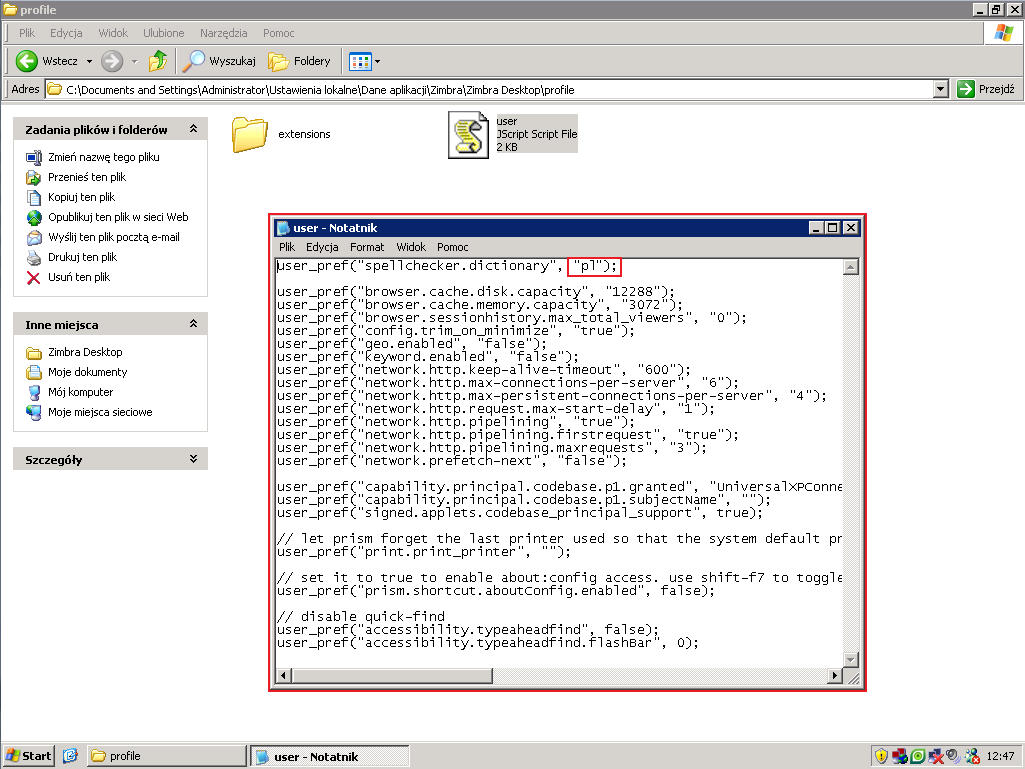Click Notatnik horizontal scroll left arrow

[284, 675]
